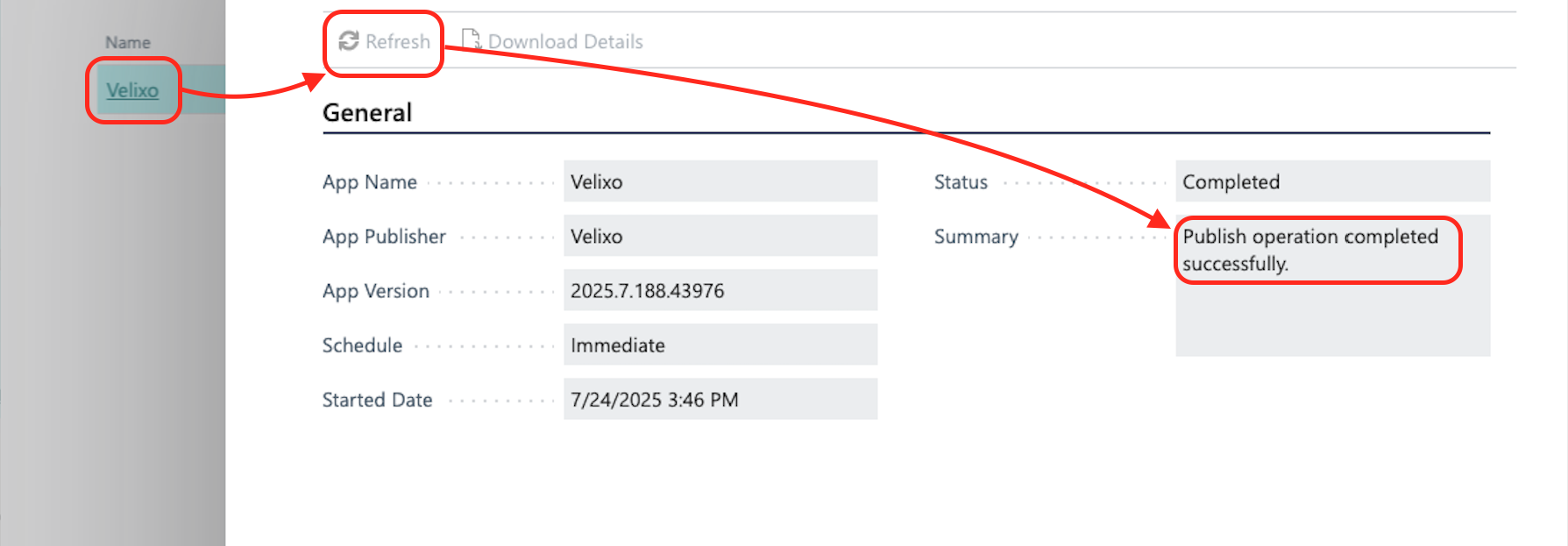This screenshot has width=1568, height=546.
Task: Click the Summary caption label
Action: click(x=976, y=237)
